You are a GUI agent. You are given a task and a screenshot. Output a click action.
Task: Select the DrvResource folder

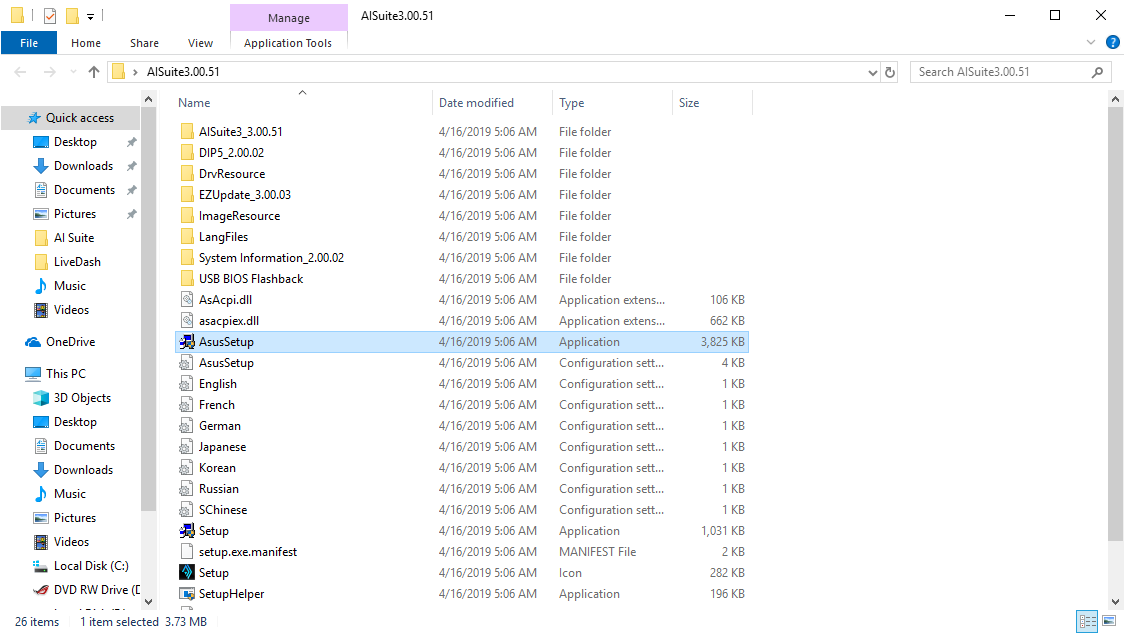pos(232,174)
